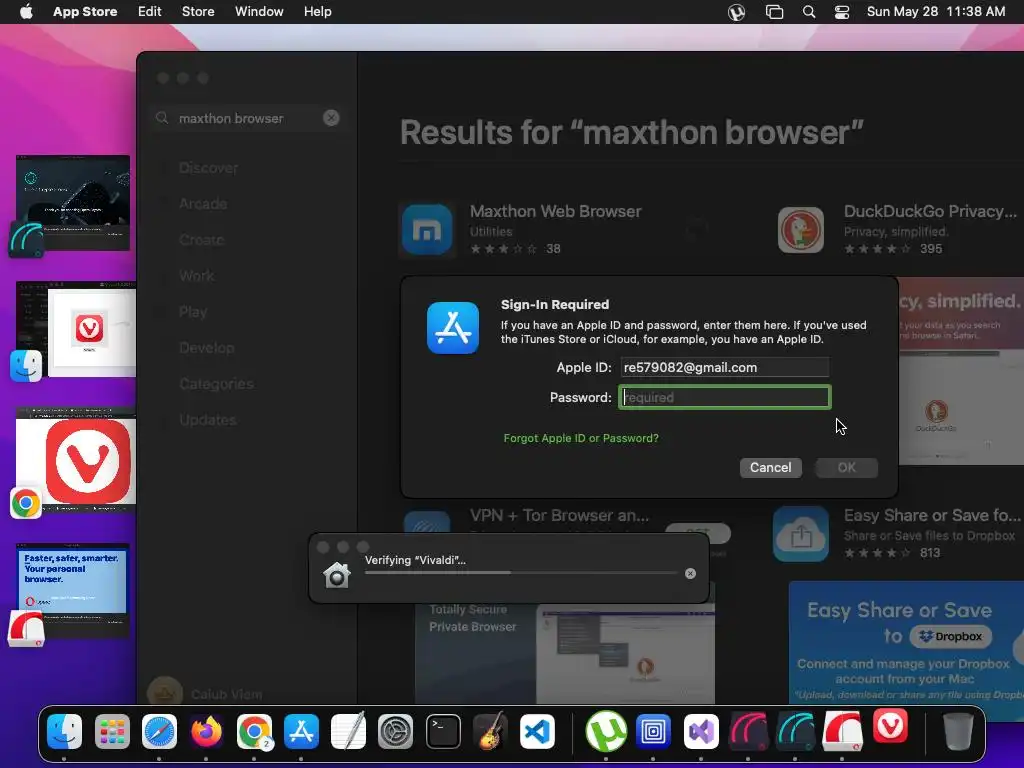Open the Help menu

coord(317,12)
